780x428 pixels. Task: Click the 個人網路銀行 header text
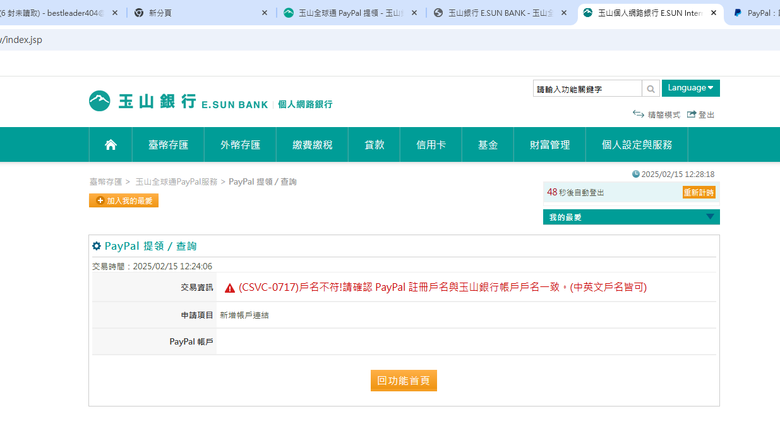305,104
